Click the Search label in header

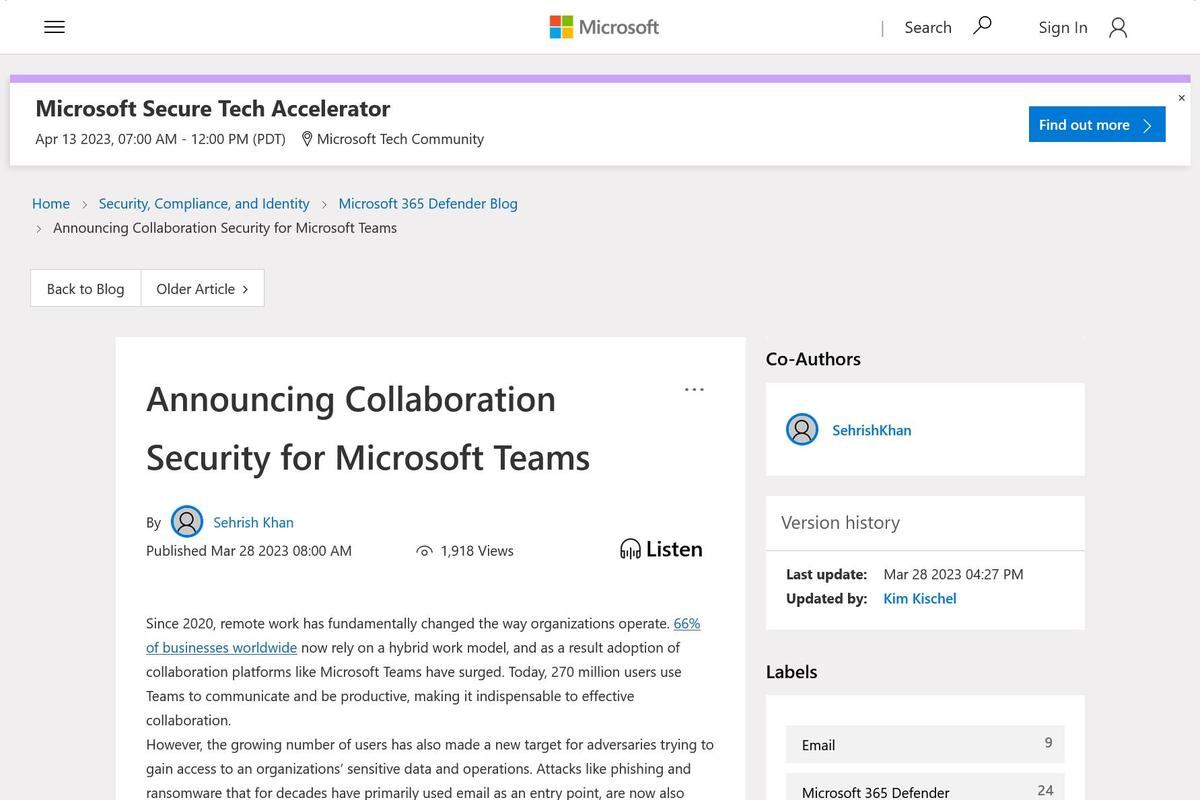coord(927,27)
